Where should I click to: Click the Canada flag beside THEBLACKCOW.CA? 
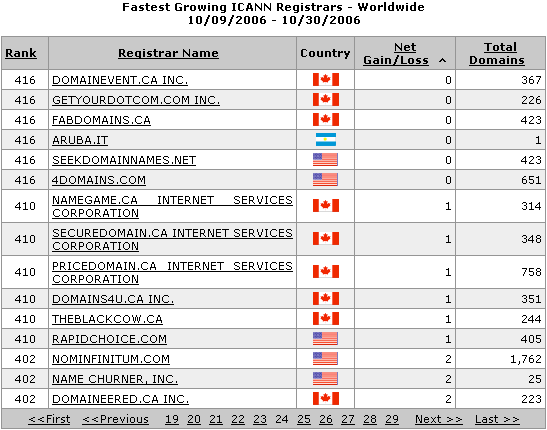click(325, 318)
